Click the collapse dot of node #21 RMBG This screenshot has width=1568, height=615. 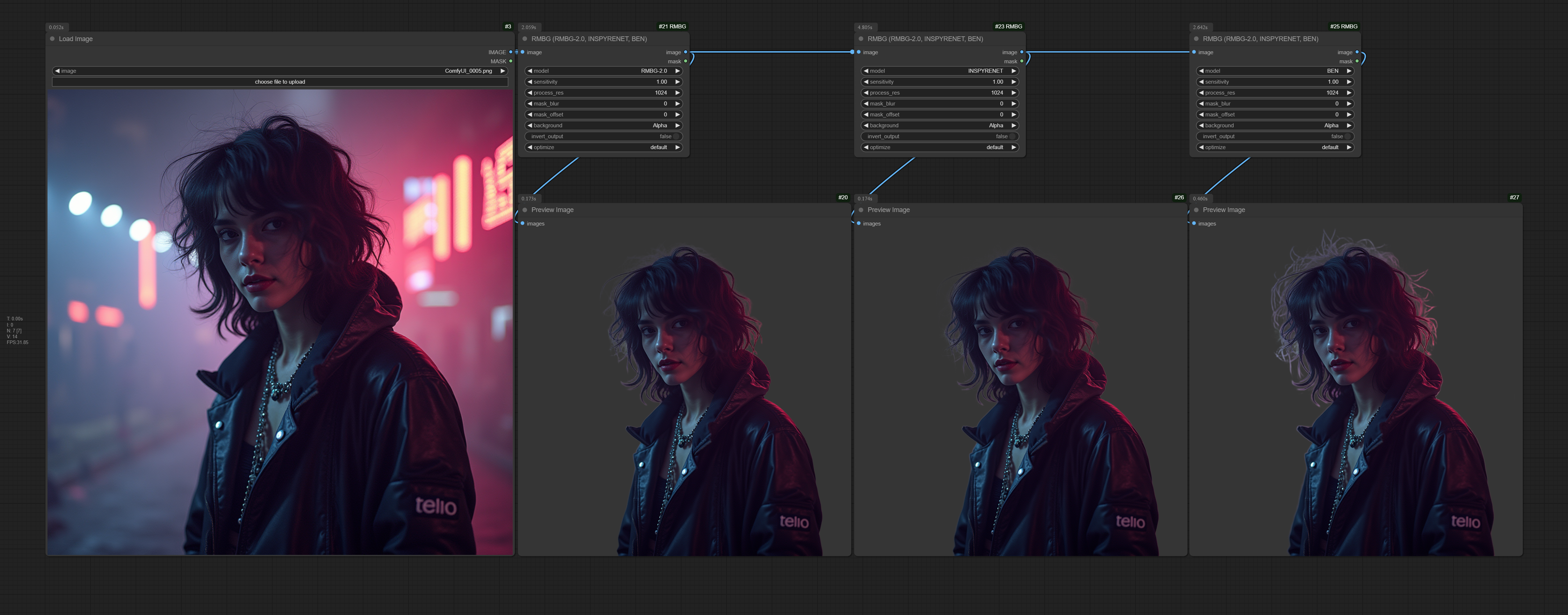[x=525, y=39]
